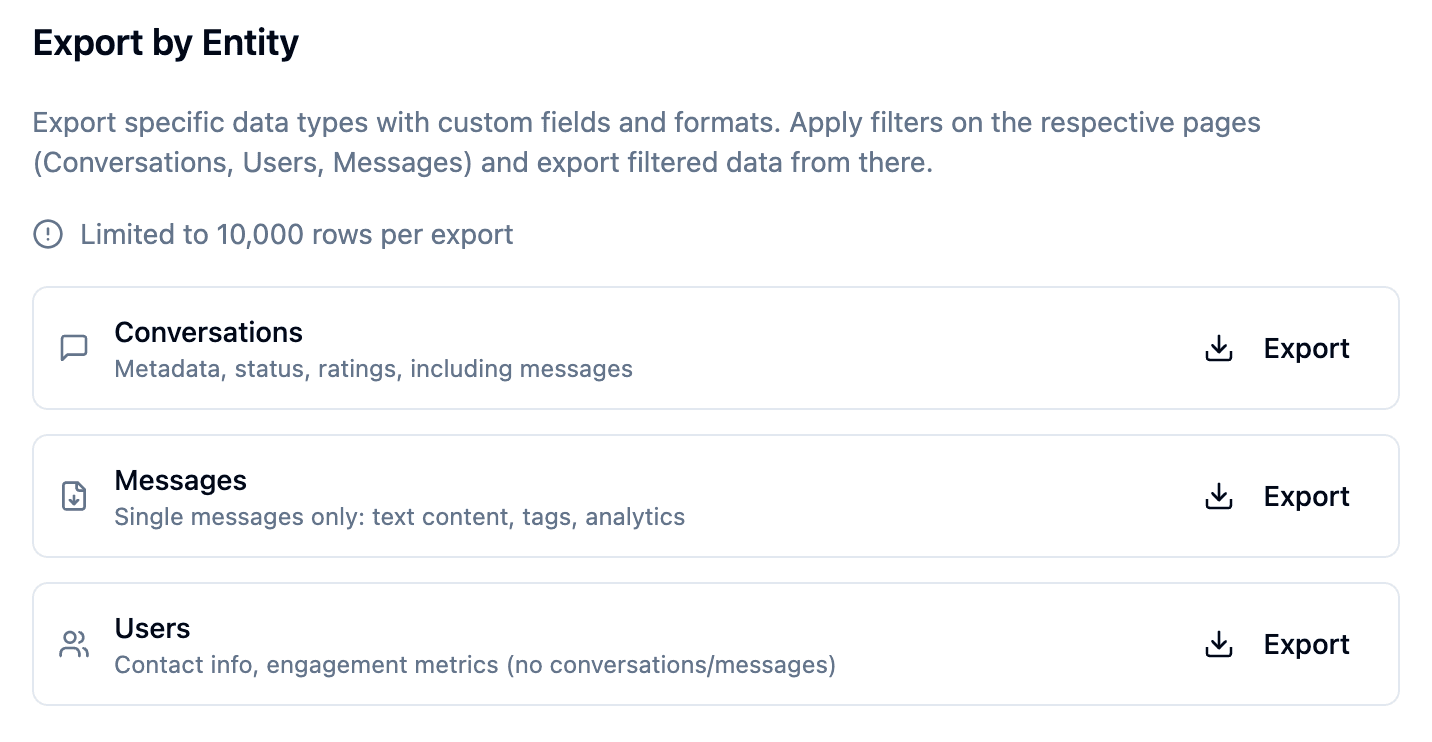
Task: Click the Messages row title text
Action: click(x=181, y=480)
